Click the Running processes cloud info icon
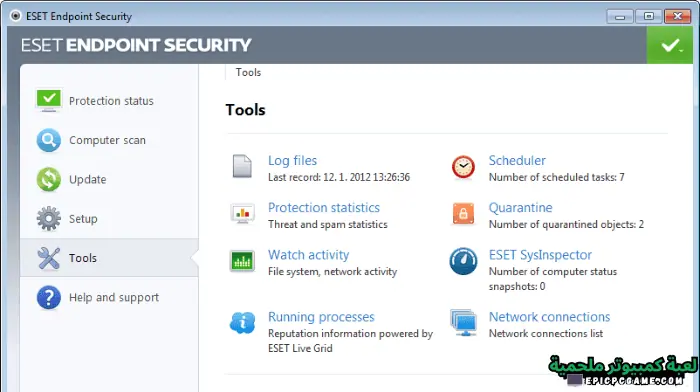 [x=242, y=322]
